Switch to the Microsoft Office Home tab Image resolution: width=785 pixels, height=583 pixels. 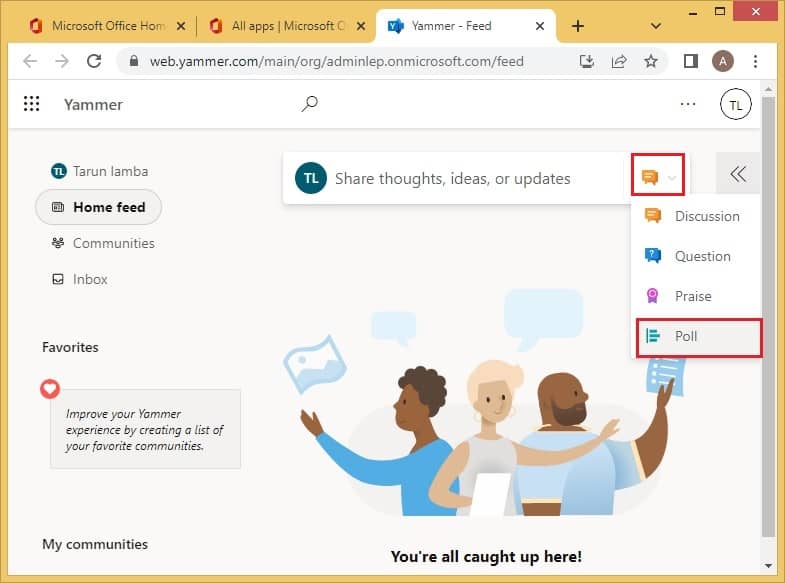pos(106,26)
